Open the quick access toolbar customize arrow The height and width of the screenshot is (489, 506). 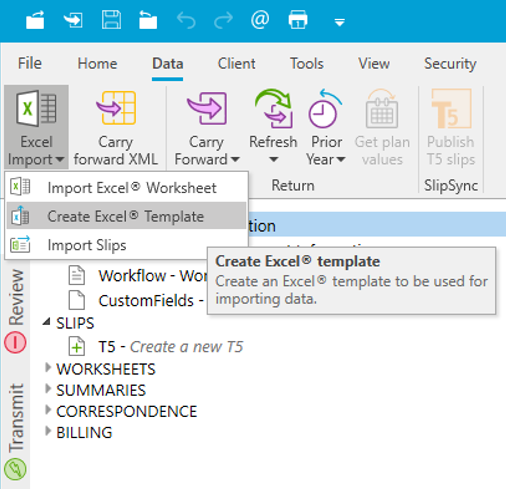[340, 23]
